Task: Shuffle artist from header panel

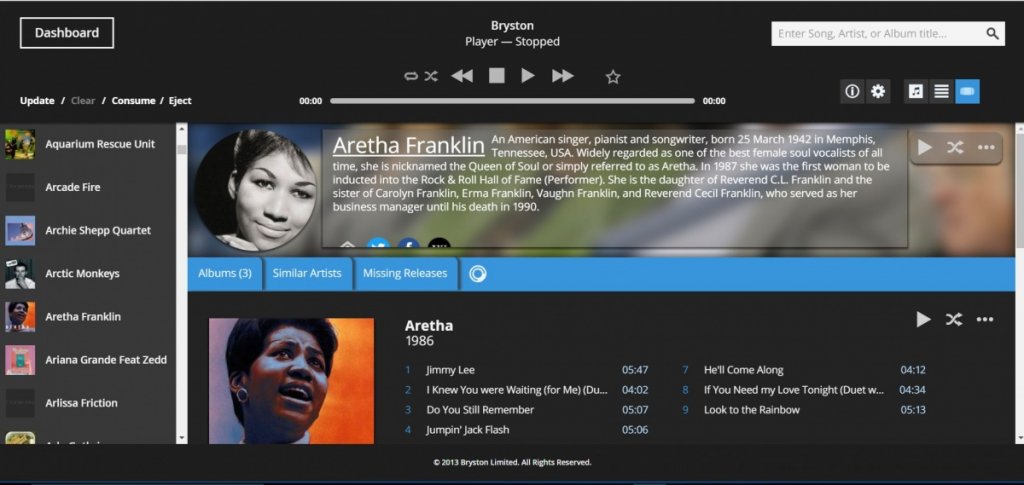Action: (x=955, y=148)
